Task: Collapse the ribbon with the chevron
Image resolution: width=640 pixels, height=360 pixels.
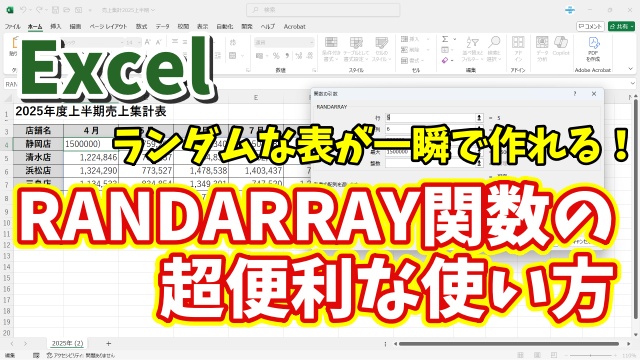Action: tap(631, 69)
